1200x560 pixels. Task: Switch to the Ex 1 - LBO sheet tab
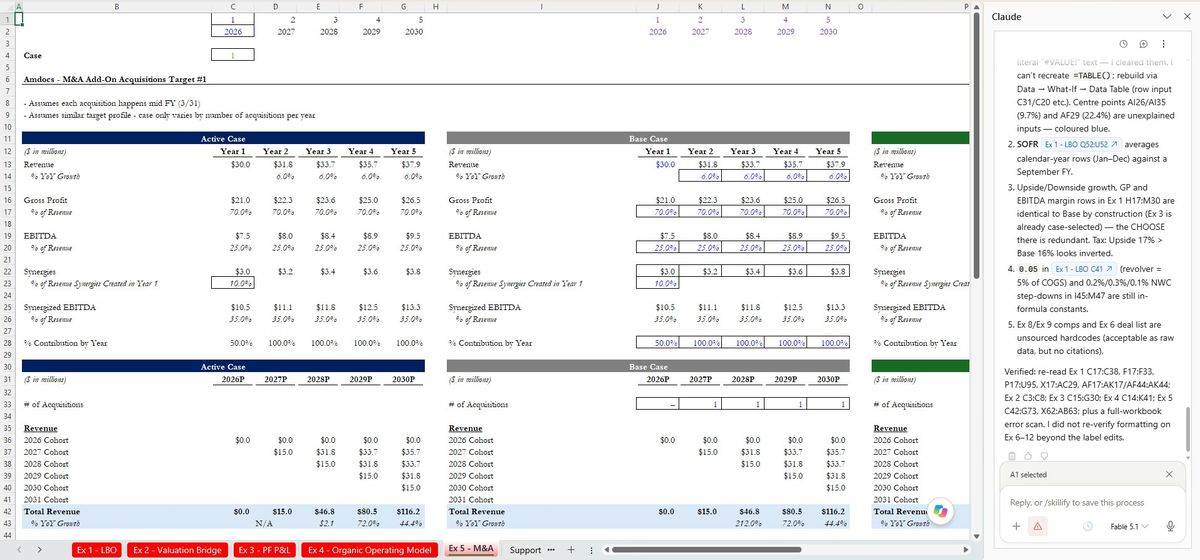point(97,550)
